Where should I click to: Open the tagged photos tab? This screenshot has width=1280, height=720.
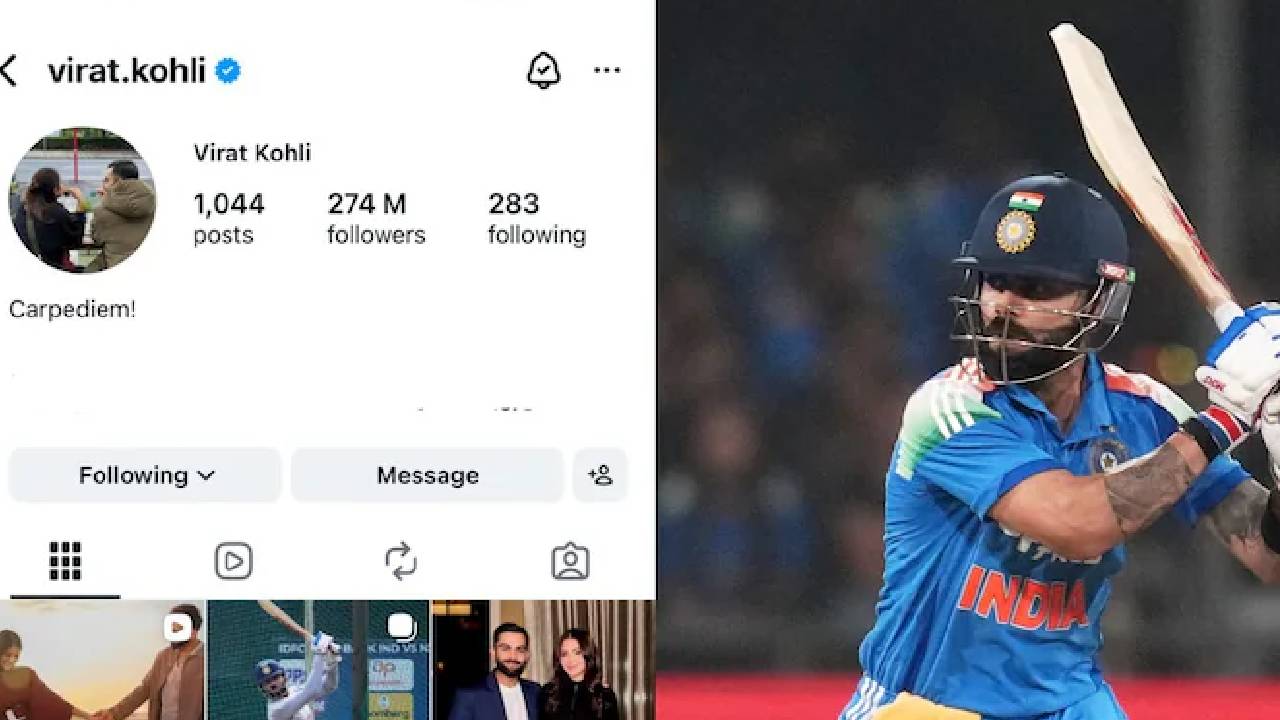coord(570,562)
